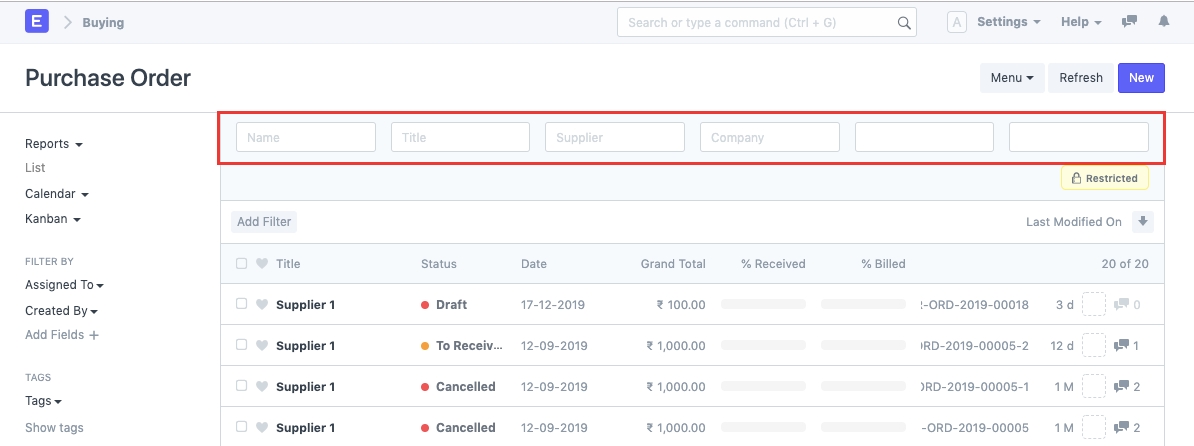The height and width of the screenshot is (446, 1194).
Task: Tick the To Receive order checkbox
Action: [241, 345]
